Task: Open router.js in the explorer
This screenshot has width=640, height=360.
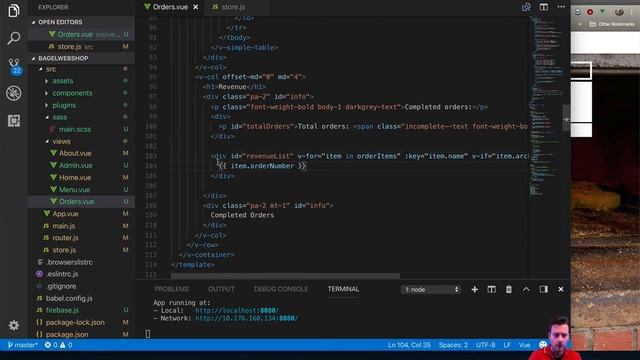Action: click(65, 238)
